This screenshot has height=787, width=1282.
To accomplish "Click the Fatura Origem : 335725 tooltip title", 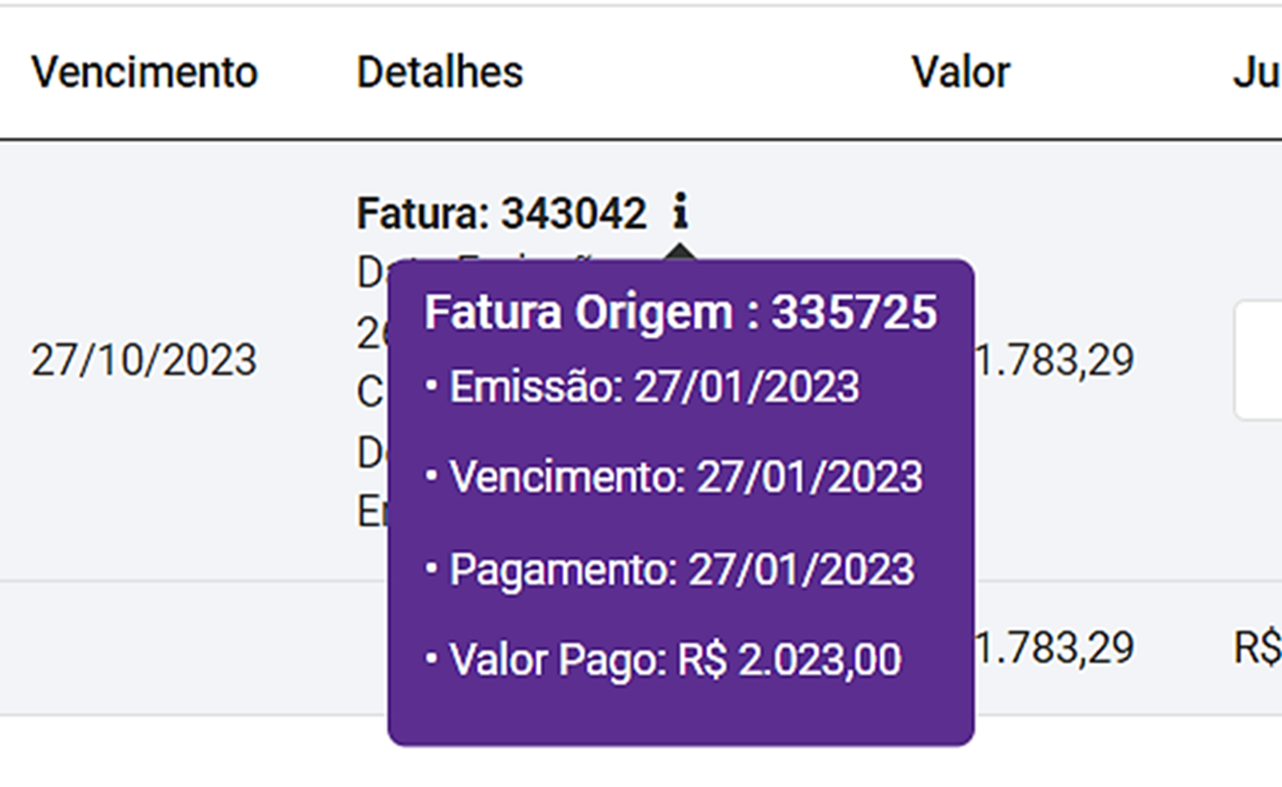I will point(680,313).
